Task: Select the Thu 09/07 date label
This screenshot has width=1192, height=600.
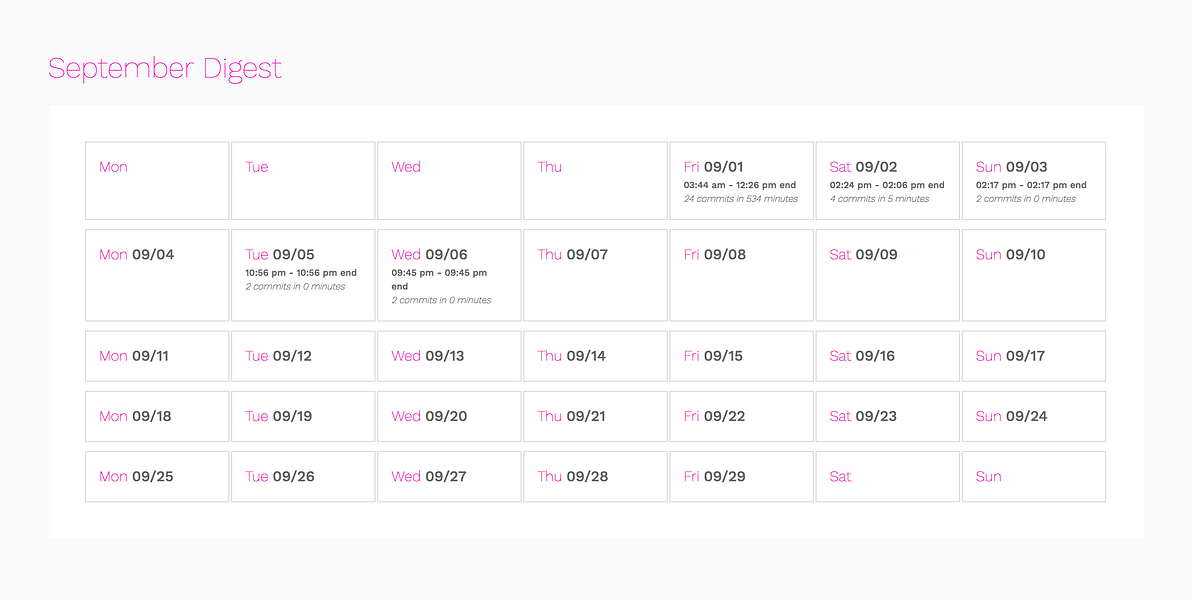Action: (572, 255)
